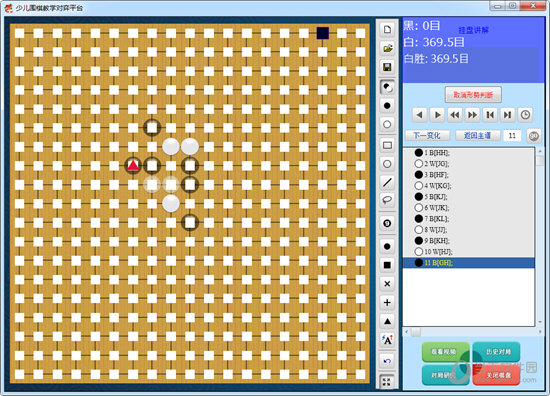
Task: Click the blue undo arrow icon
Action: (x=387, y=361)
